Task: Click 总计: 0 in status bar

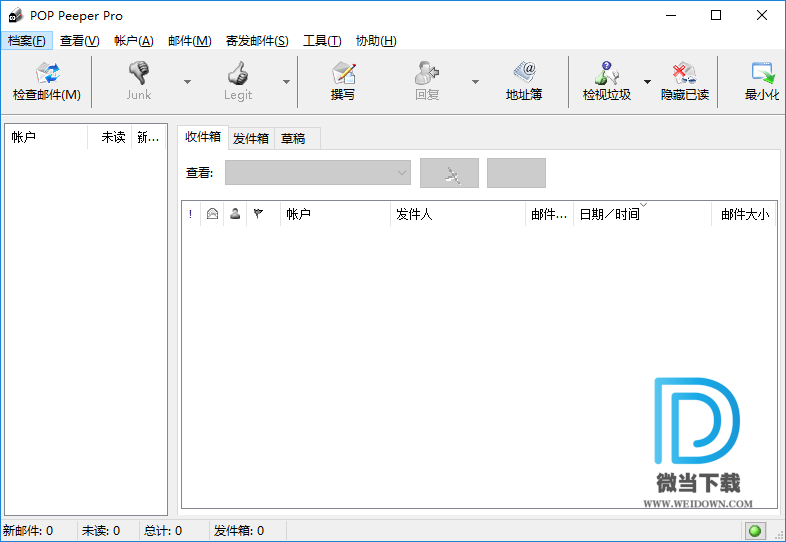Action: point(163,530)
